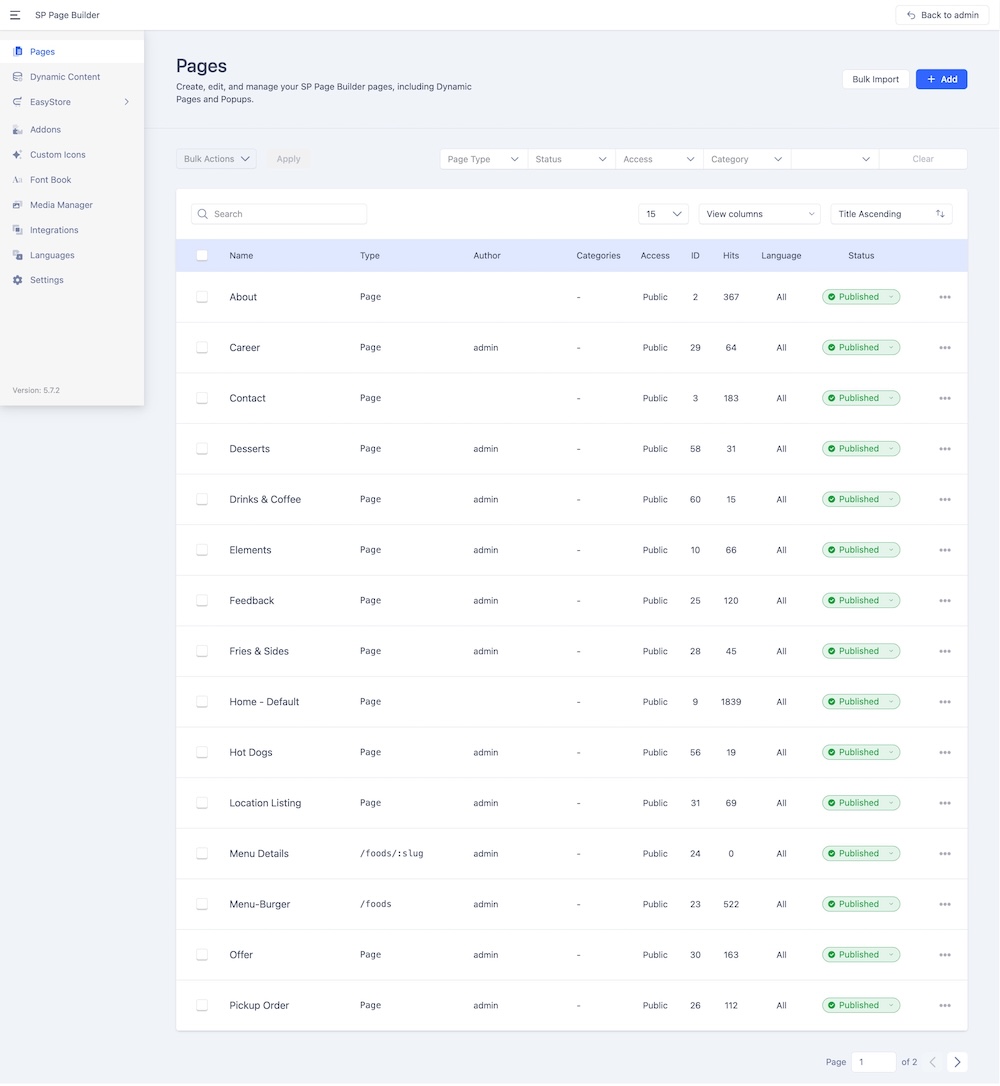Image resolution: width=1000 pixels, height=1086 pixels.
Task: Click the Search input field
Action: (x=285, y=214)
